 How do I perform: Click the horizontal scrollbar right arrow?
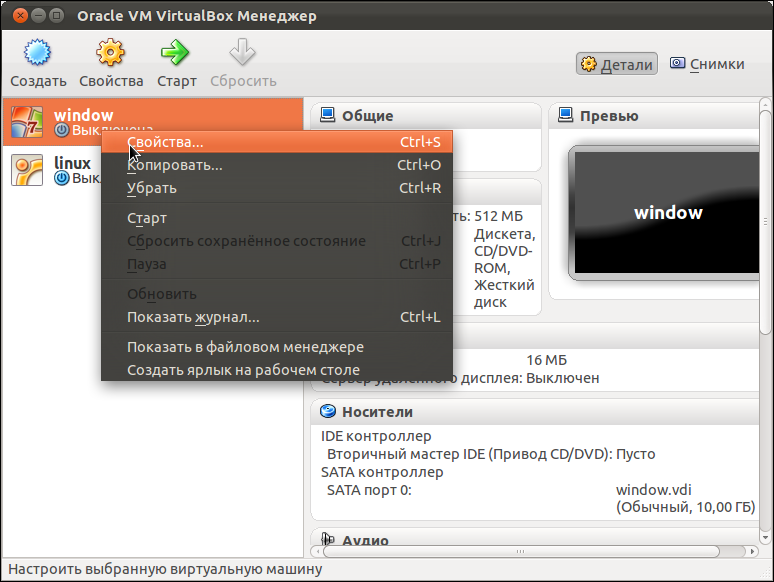tap(752, 551)
